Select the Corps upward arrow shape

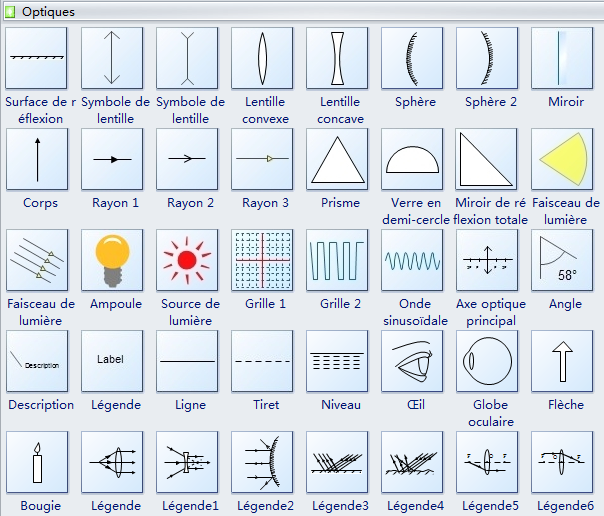pos(37,159)
